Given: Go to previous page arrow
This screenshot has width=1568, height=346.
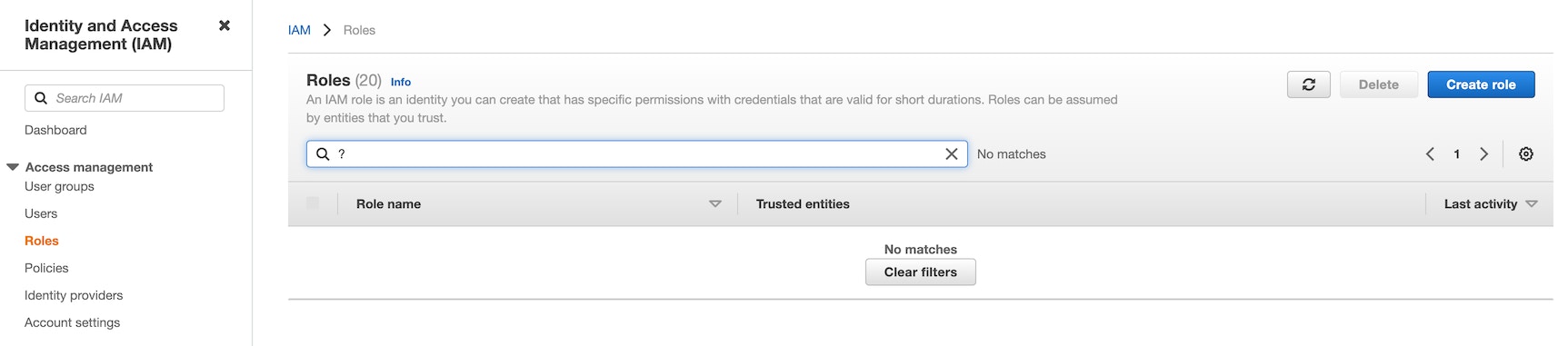Looking at the screenshot, I should point(1430,154).
